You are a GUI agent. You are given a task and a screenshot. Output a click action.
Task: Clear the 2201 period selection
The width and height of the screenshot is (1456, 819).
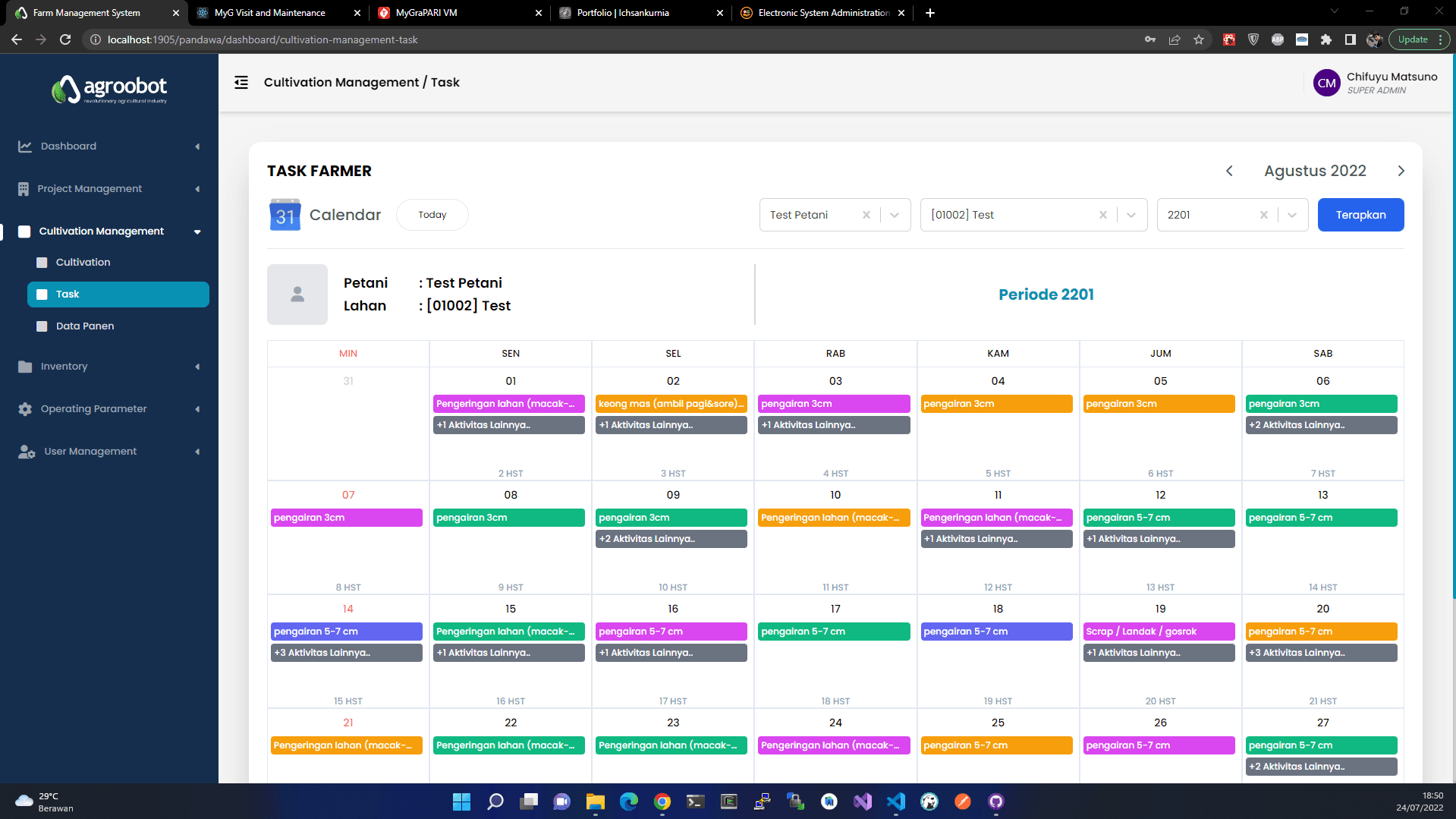coord(1263,215)
